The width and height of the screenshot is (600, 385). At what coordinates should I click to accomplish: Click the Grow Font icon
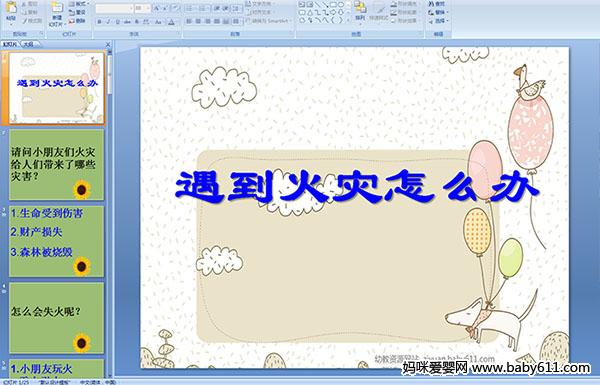(x=157, y=8)
